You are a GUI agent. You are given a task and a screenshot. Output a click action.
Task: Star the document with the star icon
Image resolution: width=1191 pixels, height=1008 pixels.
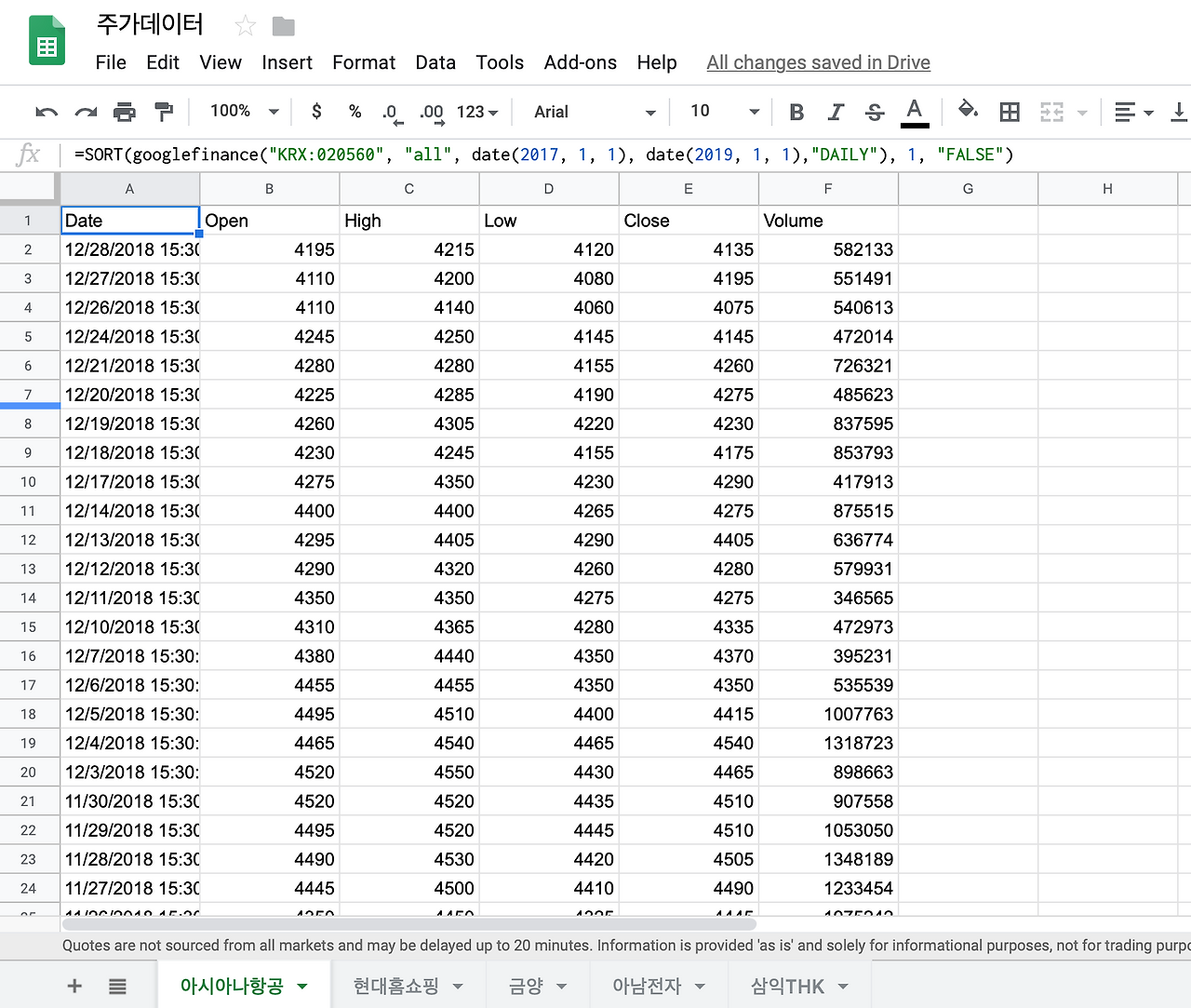pos(246,26)
